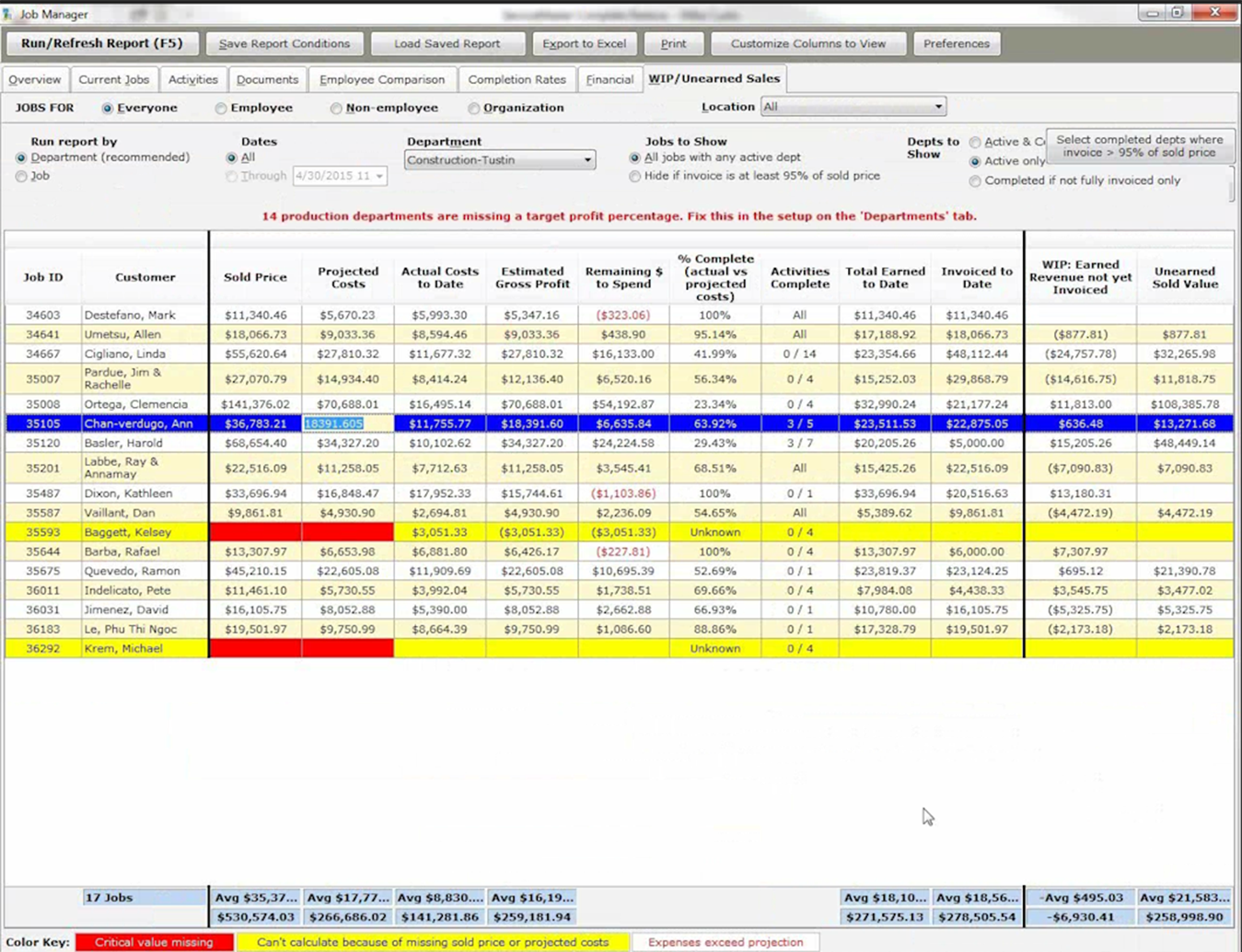Switch to the Current Jobs tab
1242x952 pixels.
click(x=113, y=80)
